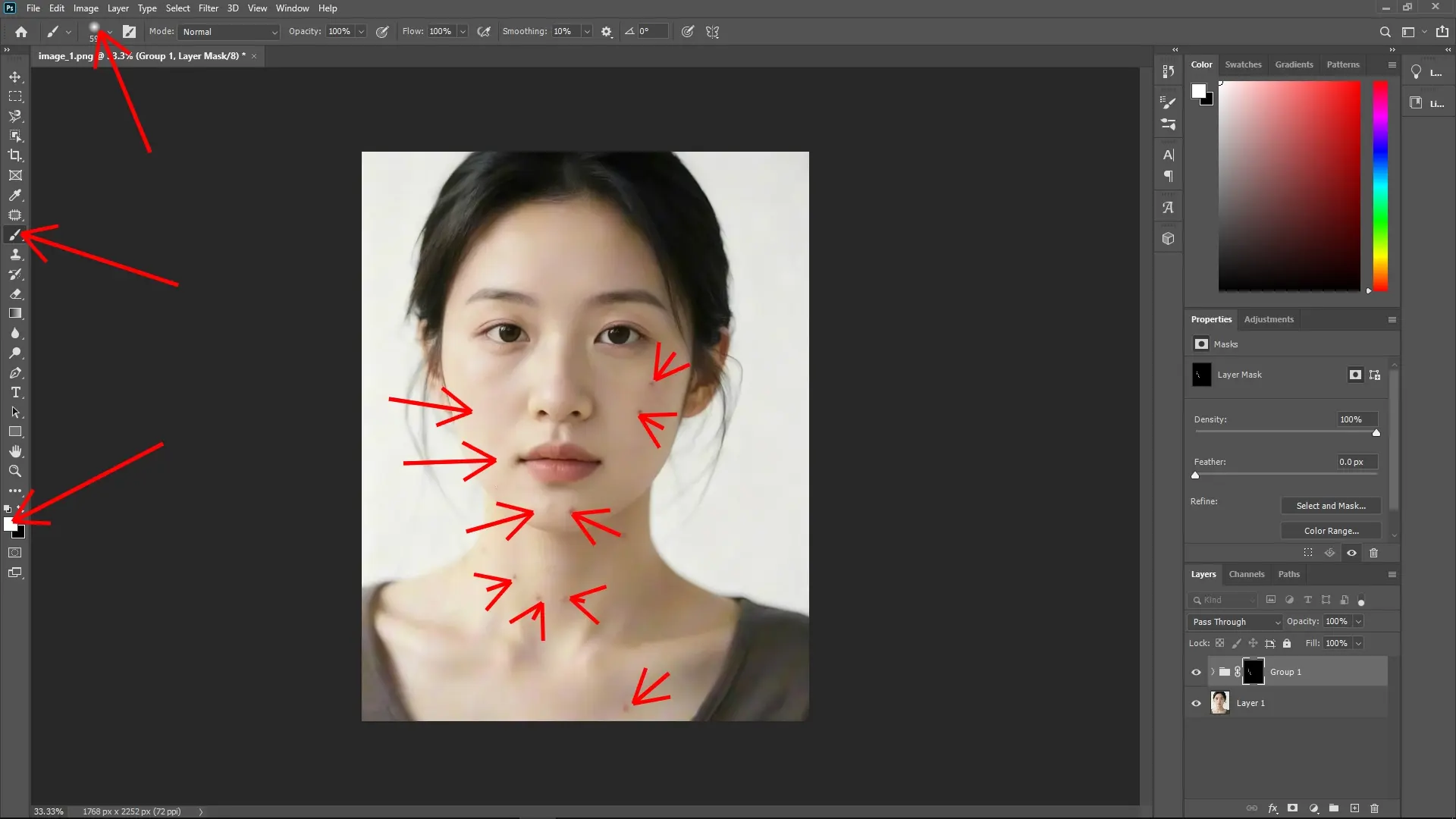The height and width of the screenshot is (819, 1456).
Task: Hide the Layer 1 layer
Action: pos(1196,703)
